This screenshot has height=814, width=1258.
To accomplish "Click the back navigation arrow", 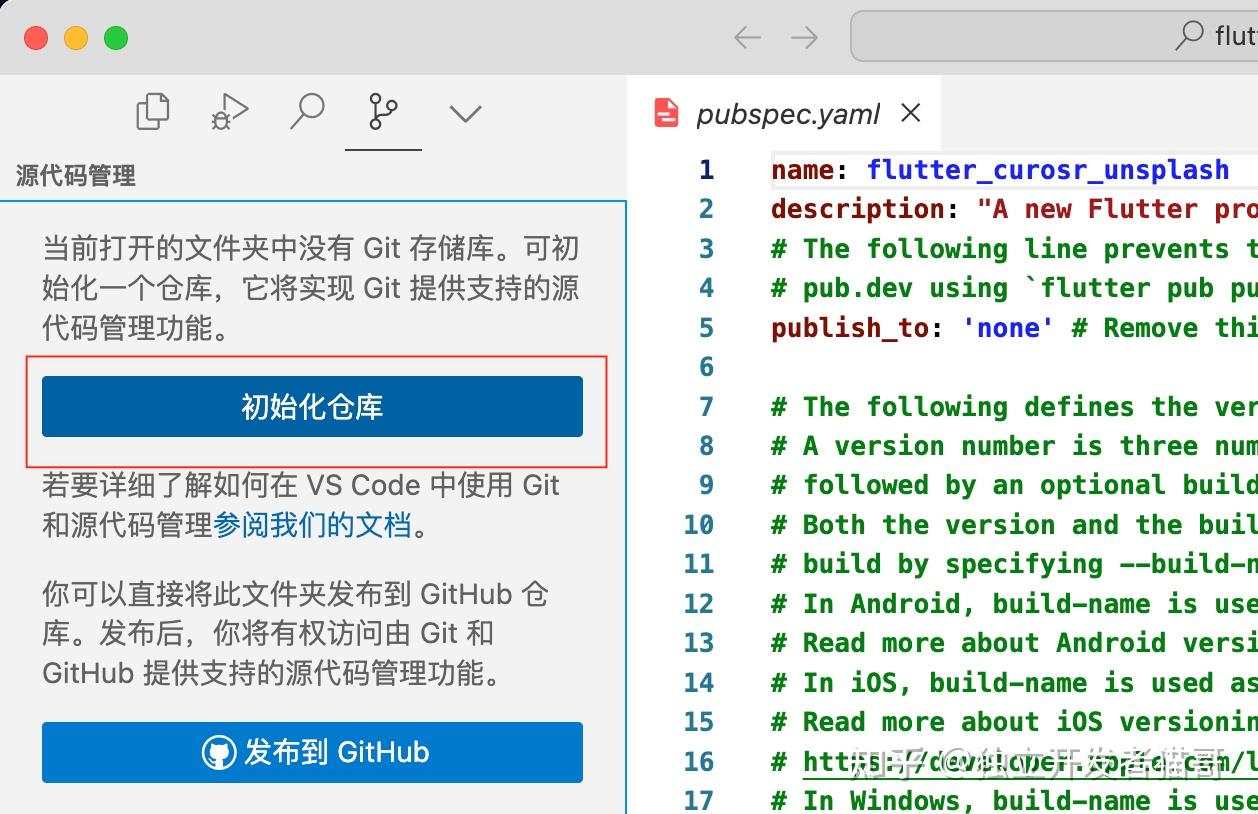I will point(746,36).
